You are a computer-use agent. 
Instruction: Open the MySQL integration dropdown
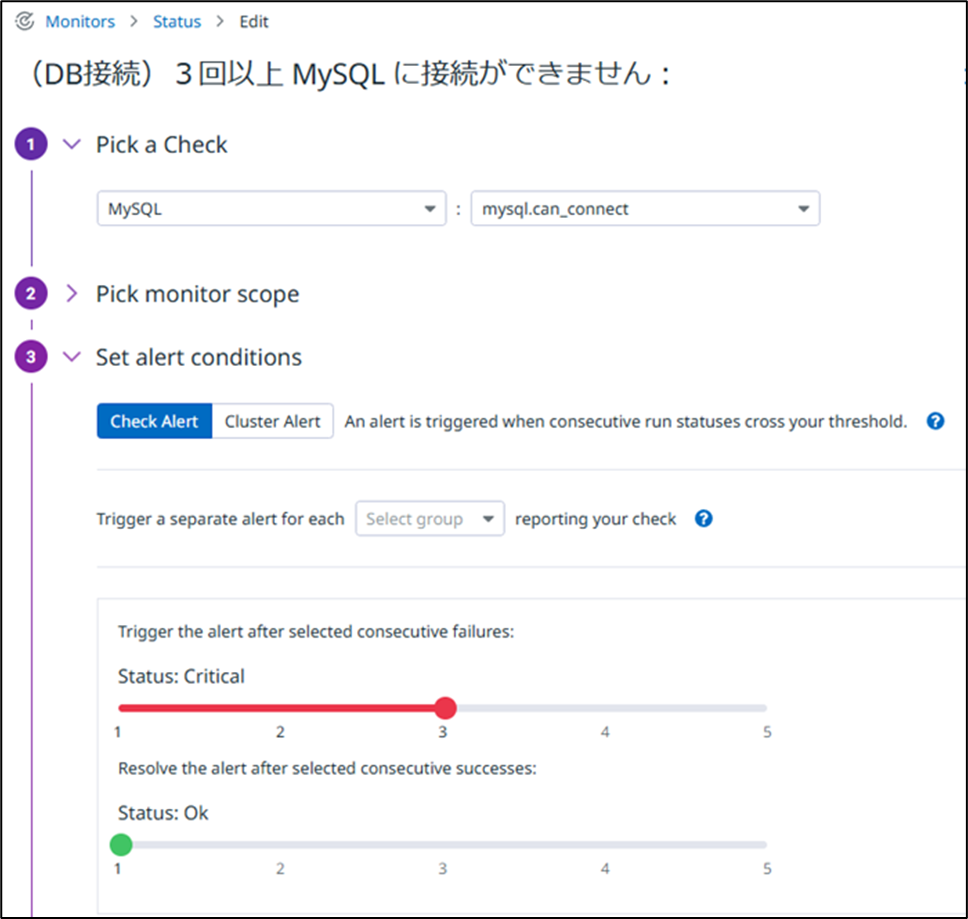click(x=272, y=209)
